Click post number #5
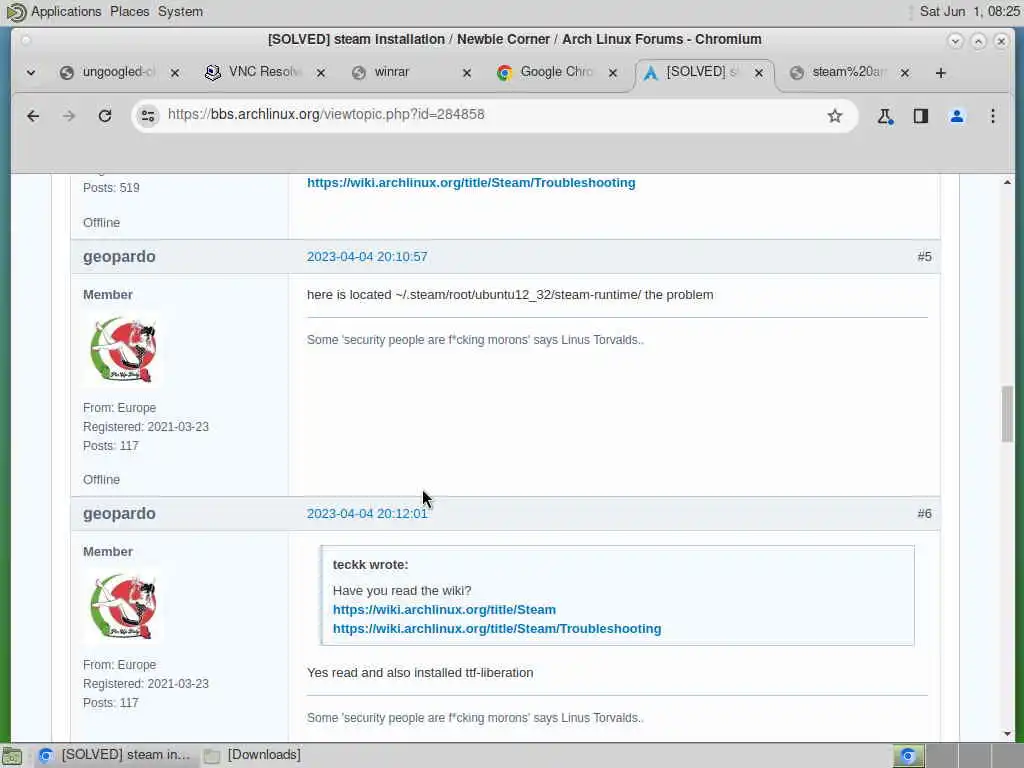 [x=924, y=257]
